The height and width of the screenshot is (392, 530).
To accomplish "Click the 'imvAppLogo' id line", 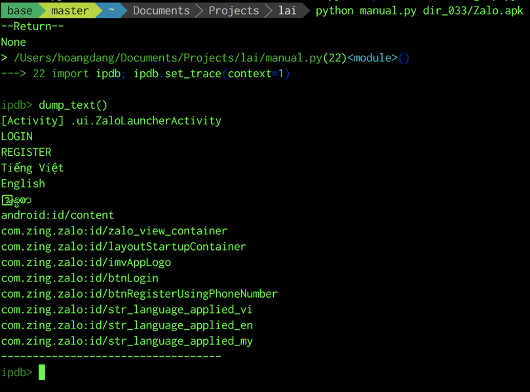I will 86,263.
